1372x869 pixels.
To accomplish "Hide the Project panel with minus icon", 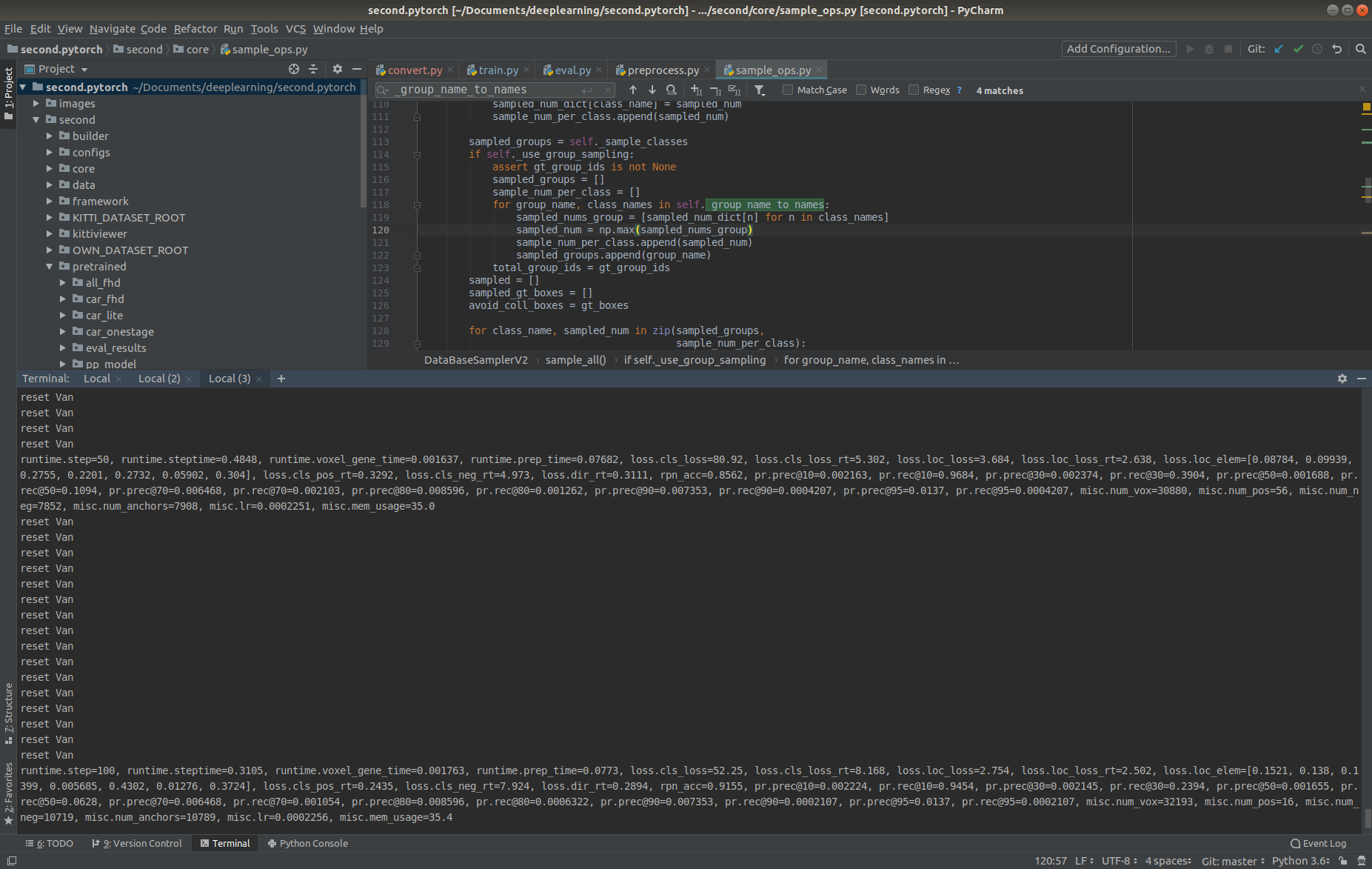I will [x=357, y=69].
